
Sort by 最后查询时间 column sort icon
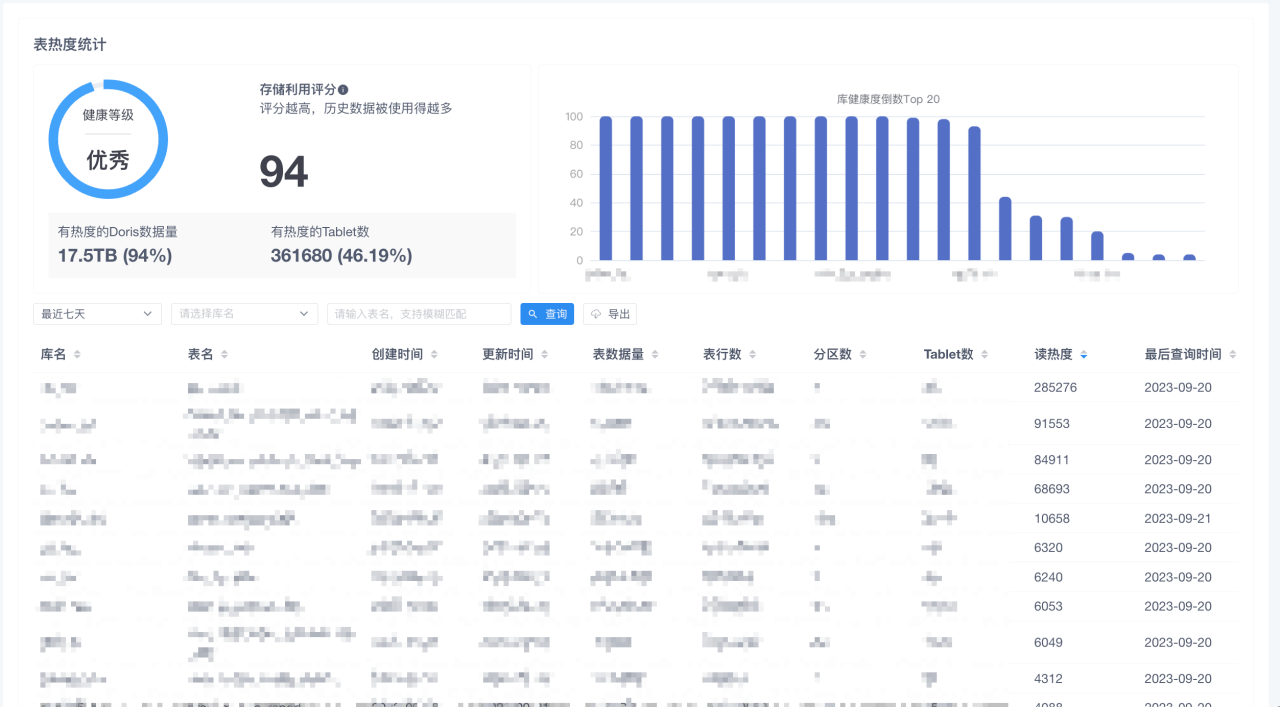coord(1232,355)
